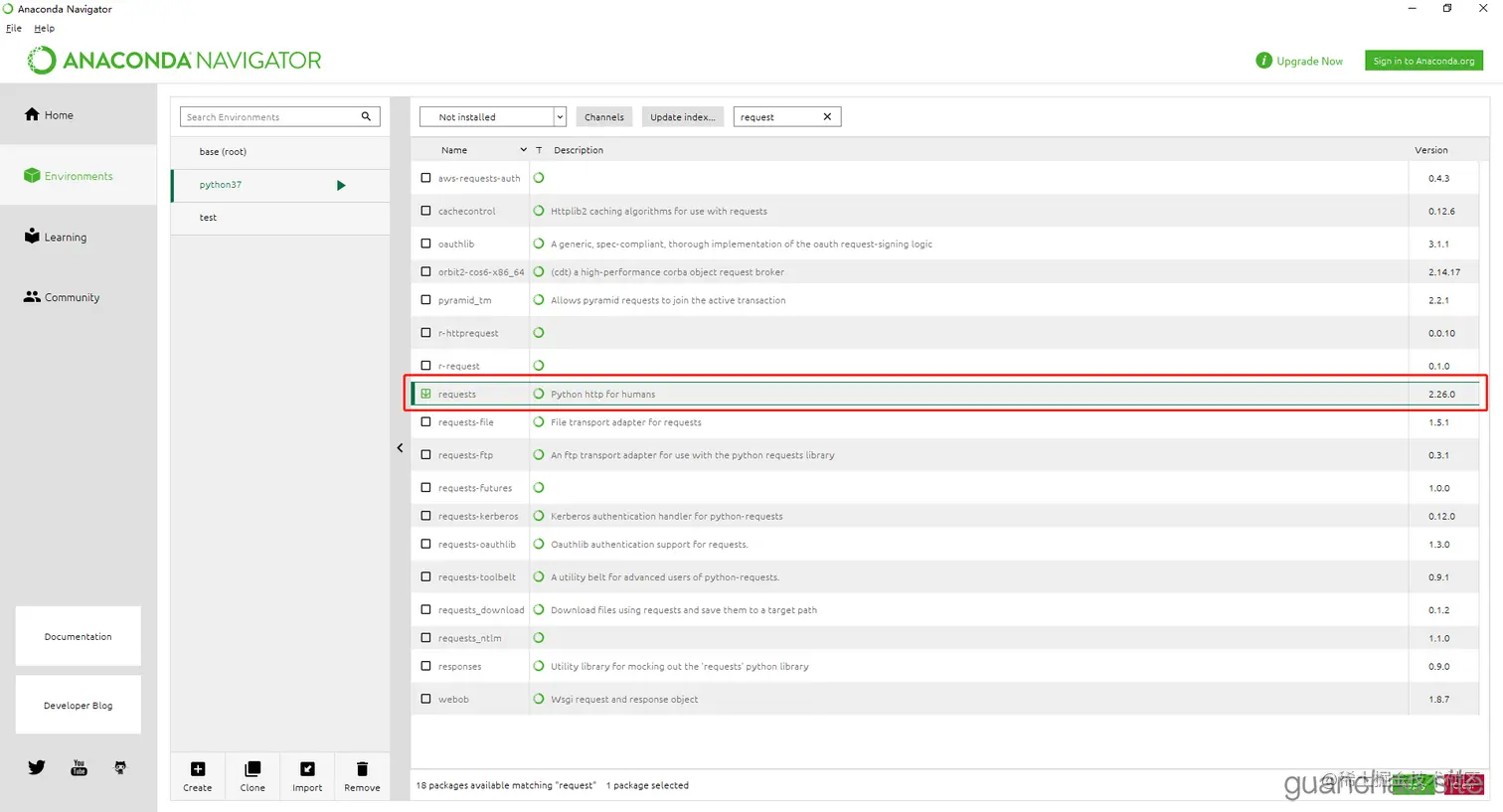
Task: Click the requests-futures package name
Action: coord(475,488)
